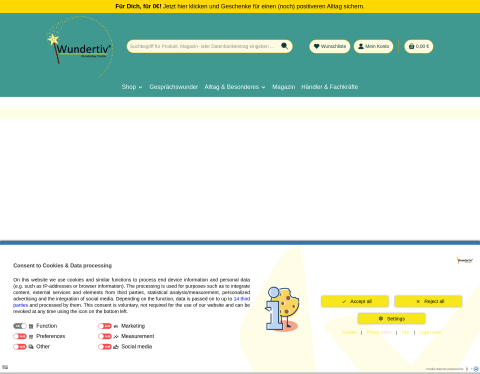Screen dimensions: 480x374
Task: Click the 'Social media' category label
Action: (x=137, y=347)
